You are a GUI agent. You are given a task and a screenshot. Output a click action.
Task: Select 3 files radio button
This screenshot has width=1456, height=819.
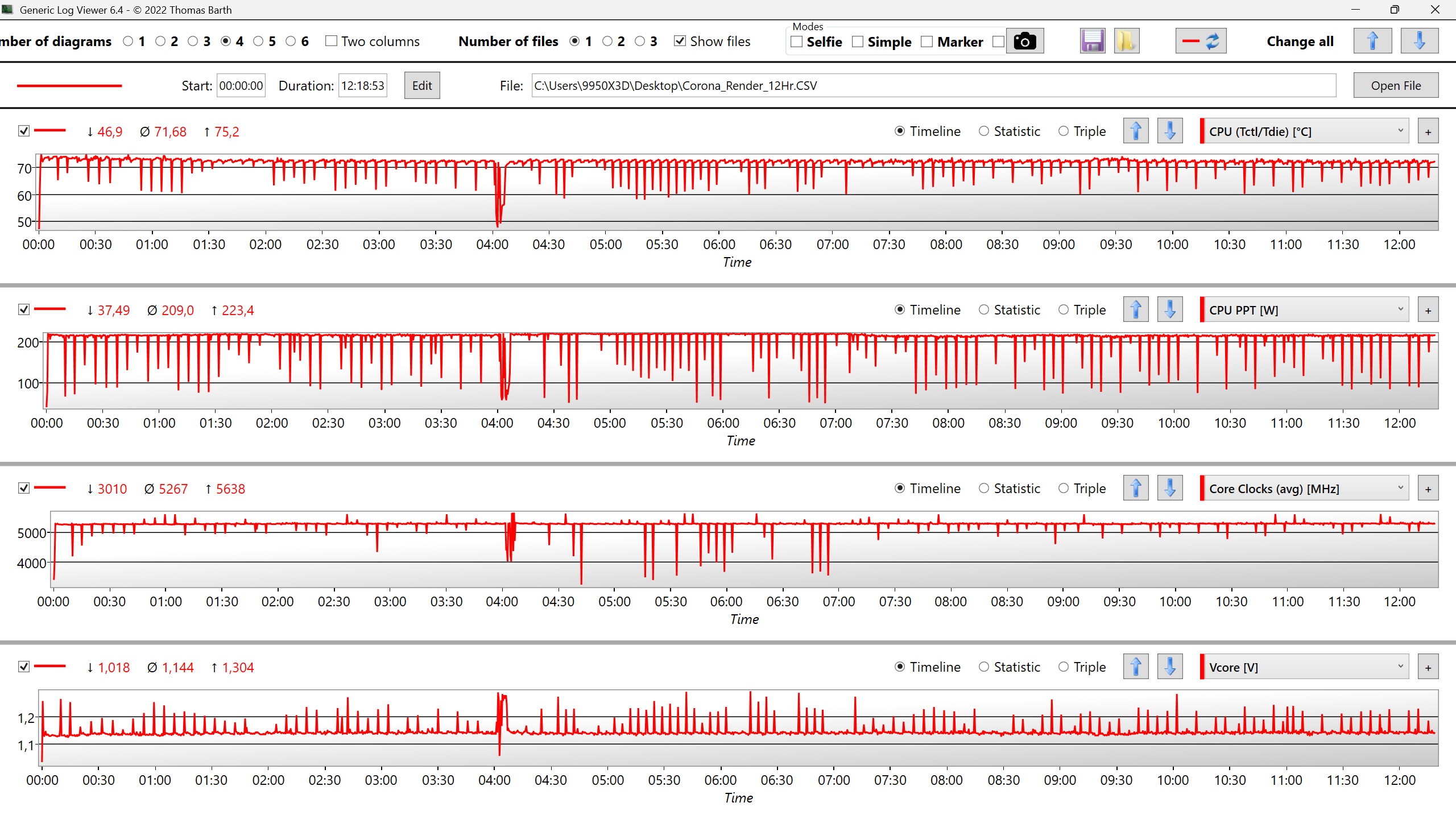(640, 41)
